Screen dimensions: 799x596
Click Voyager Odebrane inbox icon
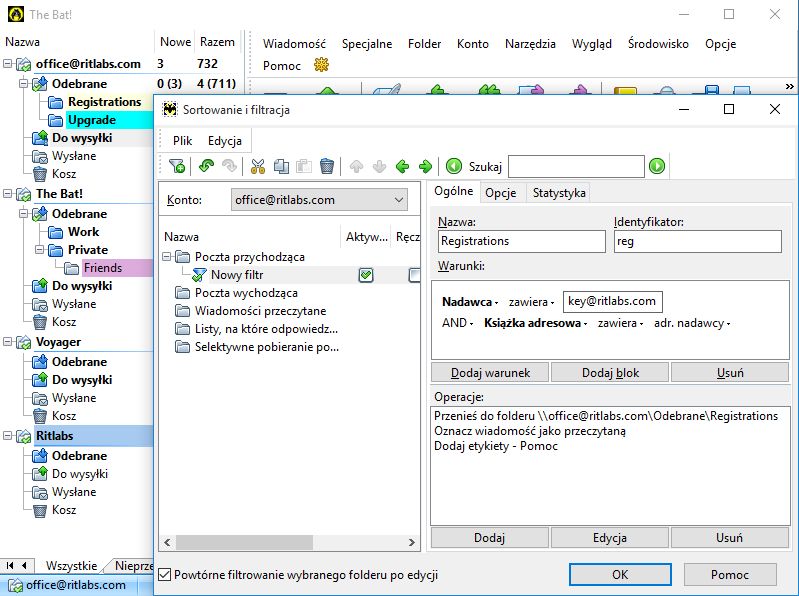coord(40,362)
